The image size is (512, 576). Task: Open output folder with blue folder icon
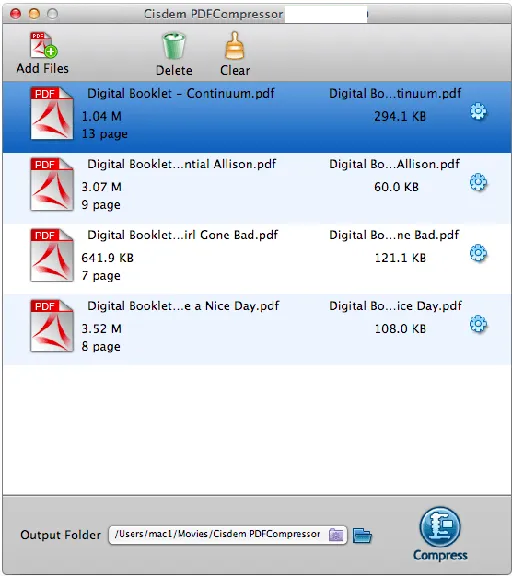[x=362, y=535]
